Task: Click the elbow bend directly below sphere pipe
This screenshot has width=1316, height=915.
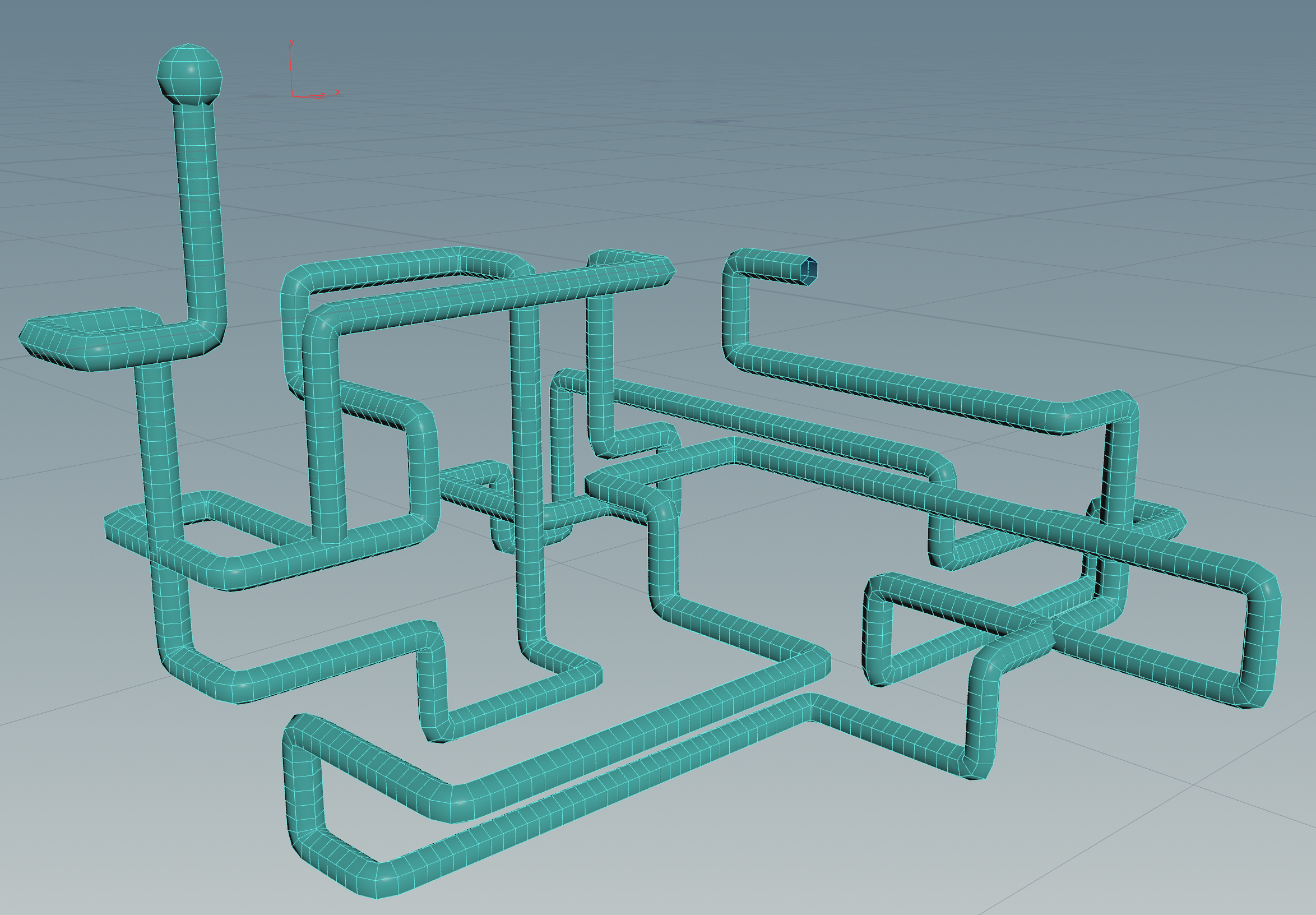Action: point(211,331)
